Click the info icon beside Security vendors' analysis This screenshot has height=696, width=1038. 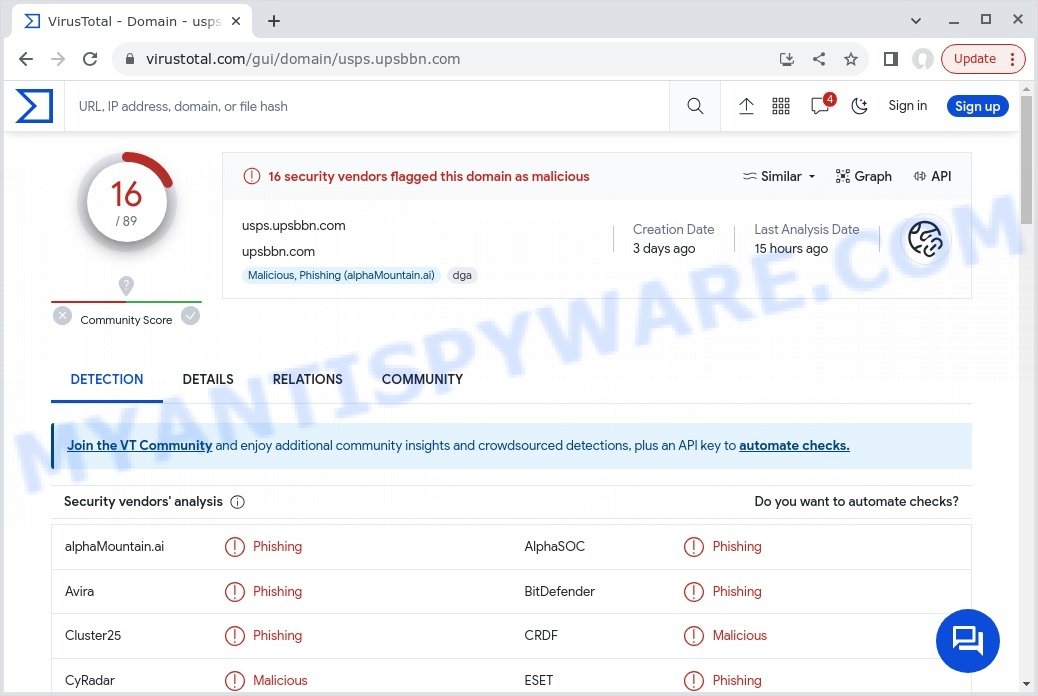tap(237, 502)
